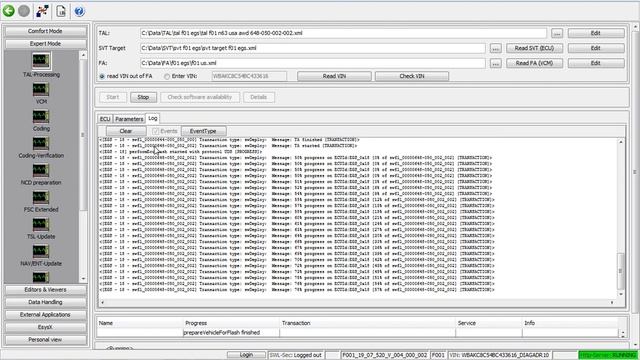Select read VIN out of FA option

[x=102, y=76]
